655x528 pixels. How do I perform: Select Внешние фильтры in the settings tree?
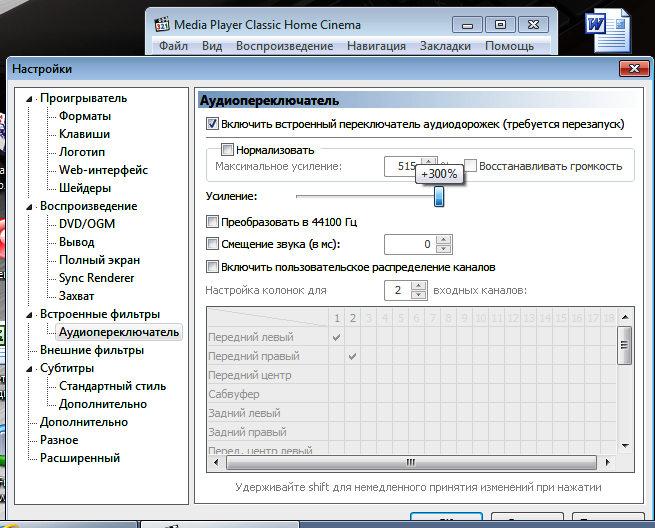92,350
